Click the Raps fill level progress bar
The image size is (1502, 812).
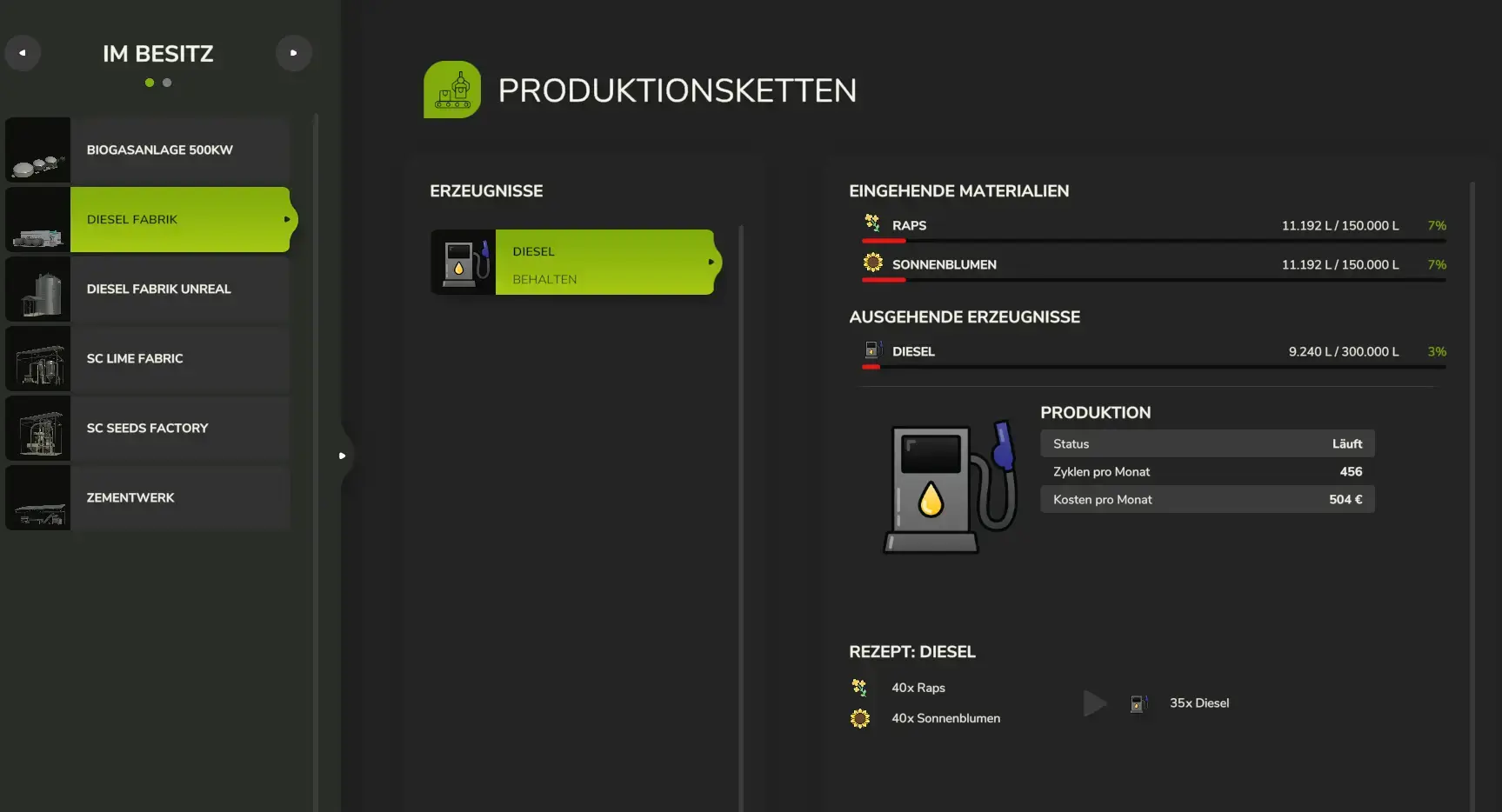click(x=1153, y=241)
